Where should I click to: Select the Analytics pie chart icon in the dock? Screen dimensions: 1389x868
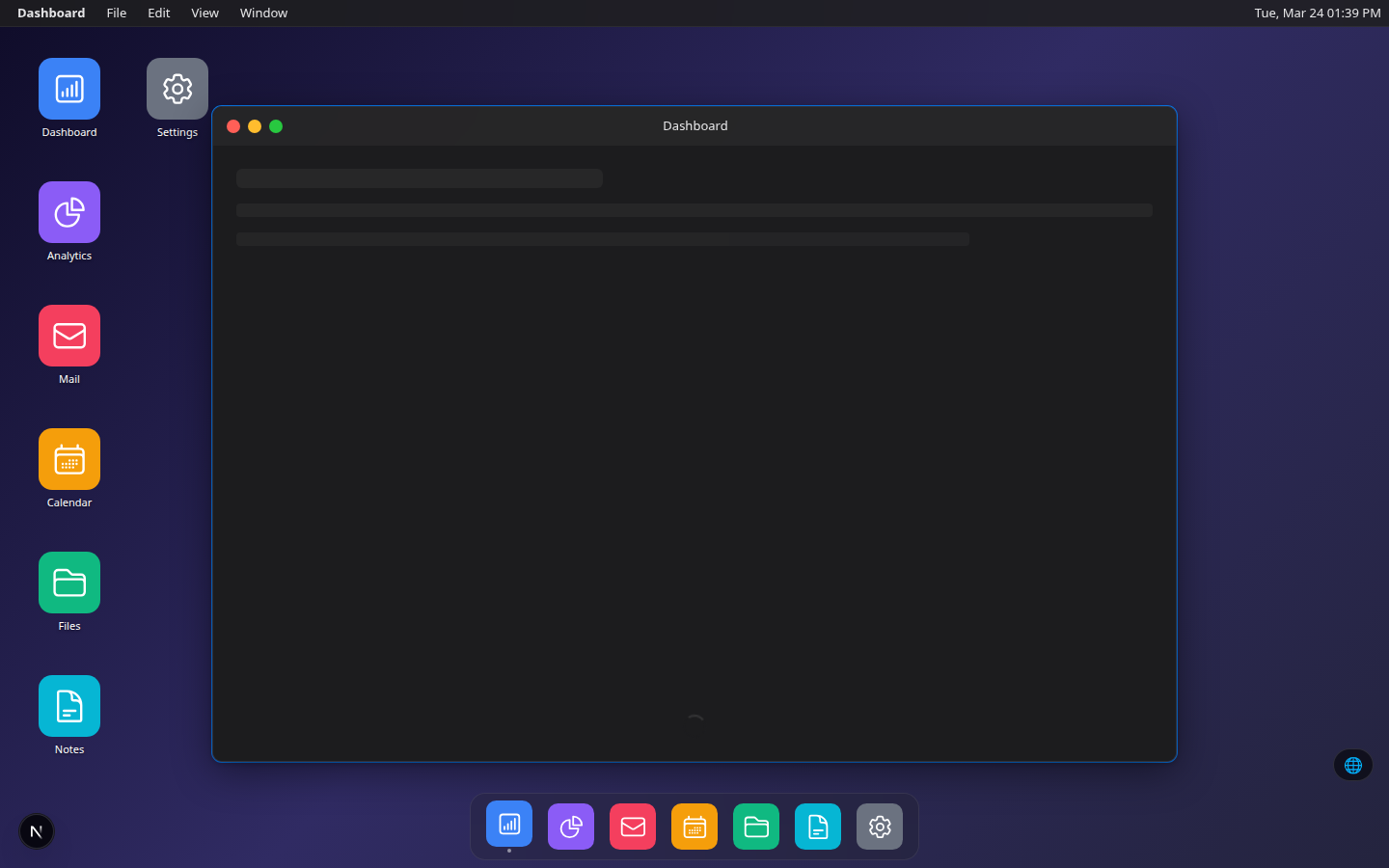tap(570, 826)
